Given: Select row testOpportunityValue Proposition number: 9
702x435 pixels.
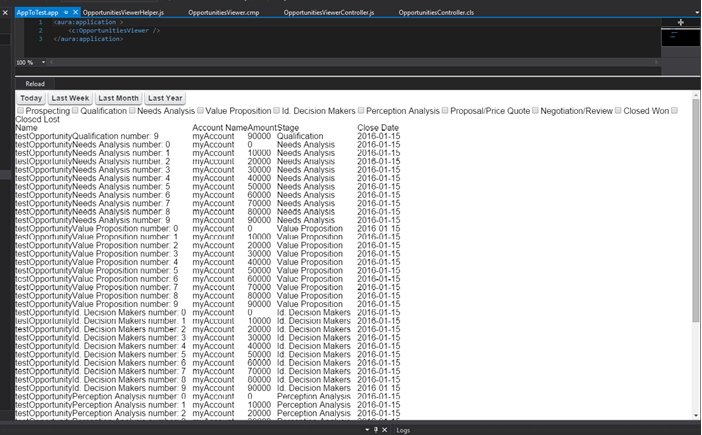Looking at the screenshot, I should tap(208, 304).
